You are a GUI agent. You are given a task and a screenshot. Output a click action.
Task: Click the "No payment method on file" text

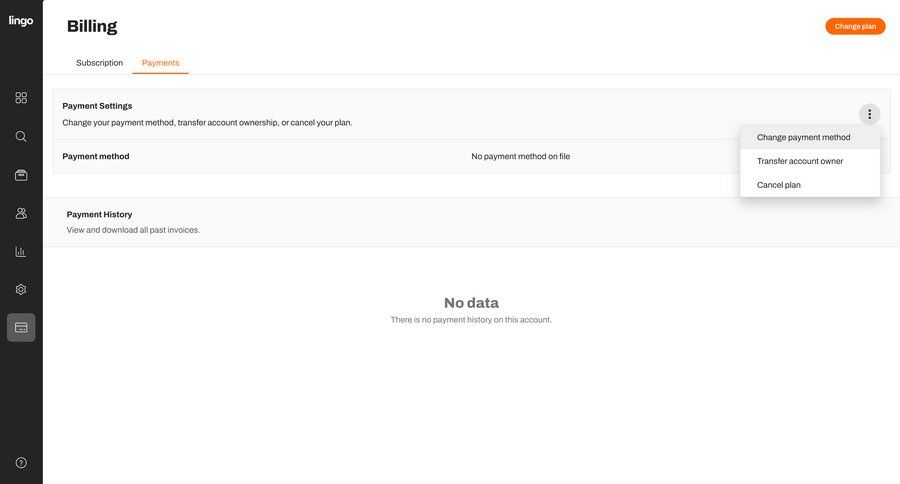coord(520,156)
